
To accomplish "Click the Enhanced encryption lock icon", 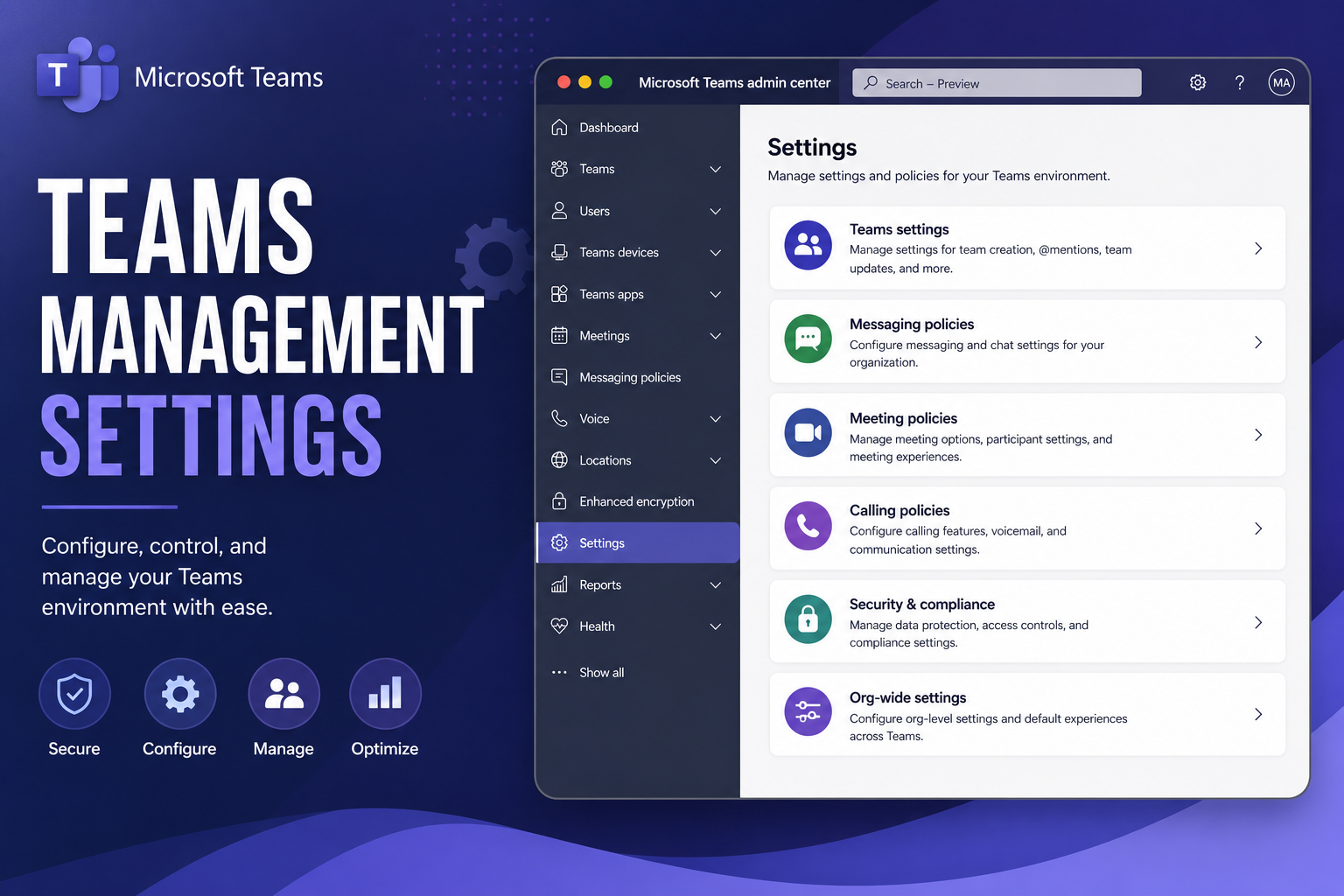I will point(559,501).
